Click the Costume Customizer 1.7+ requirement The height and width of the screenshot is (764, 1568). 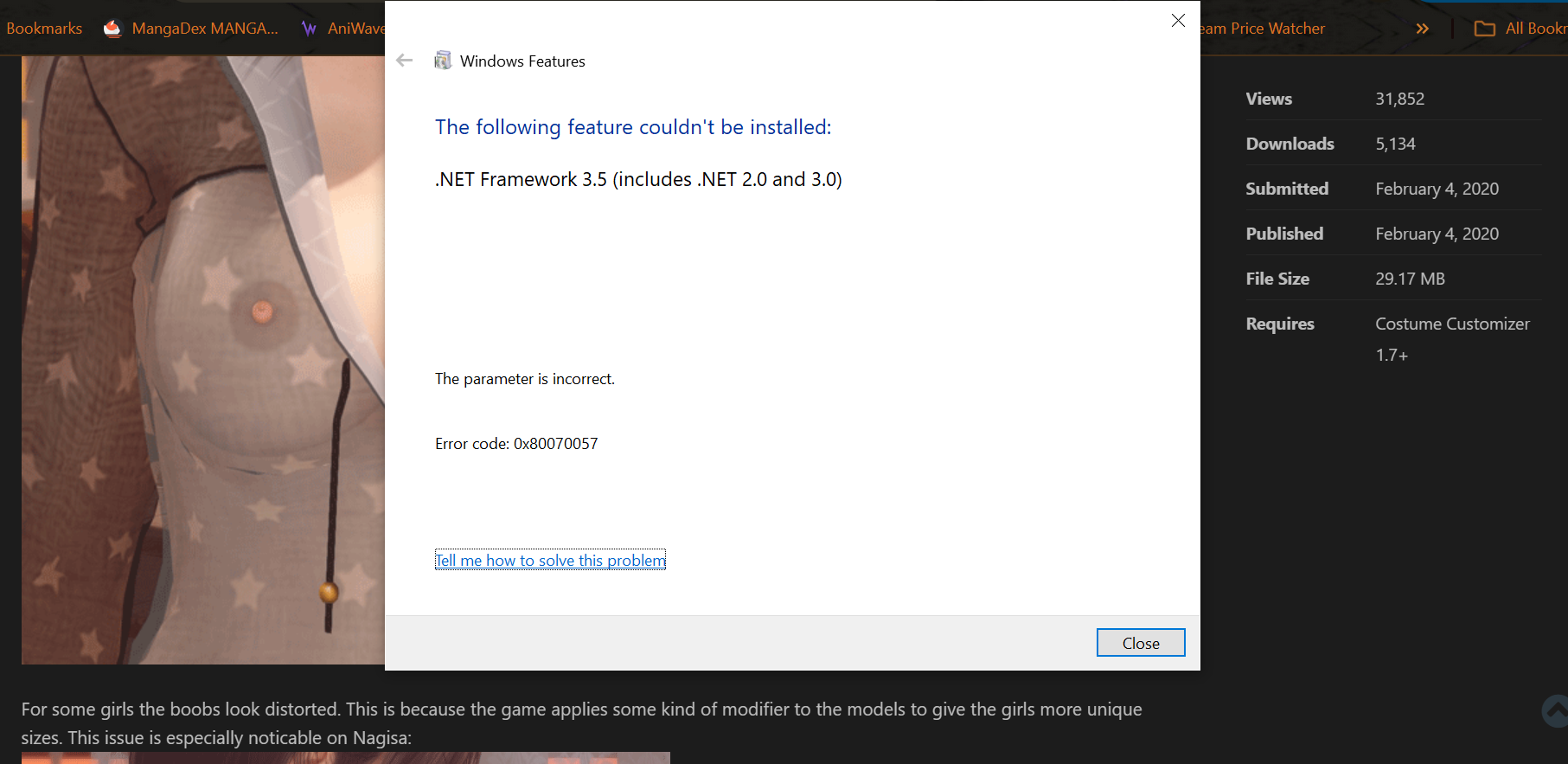point(1452,339)
